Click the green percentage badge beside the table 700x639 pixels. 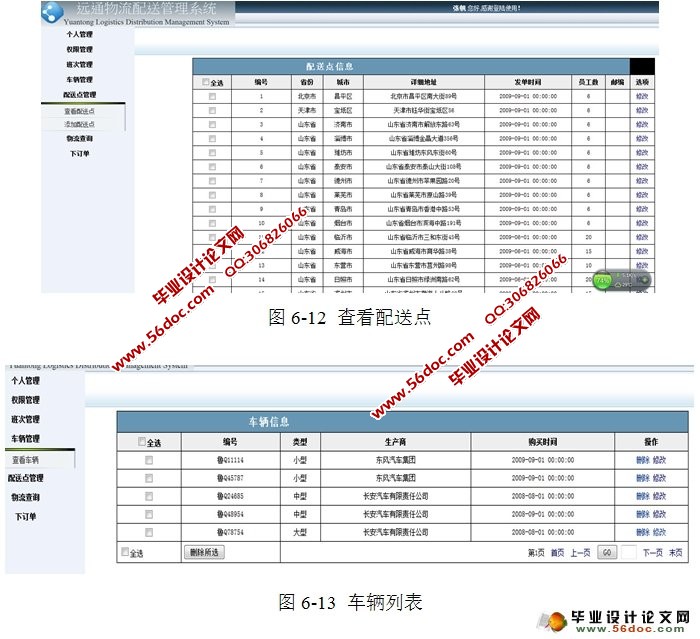tap(603, 281)
